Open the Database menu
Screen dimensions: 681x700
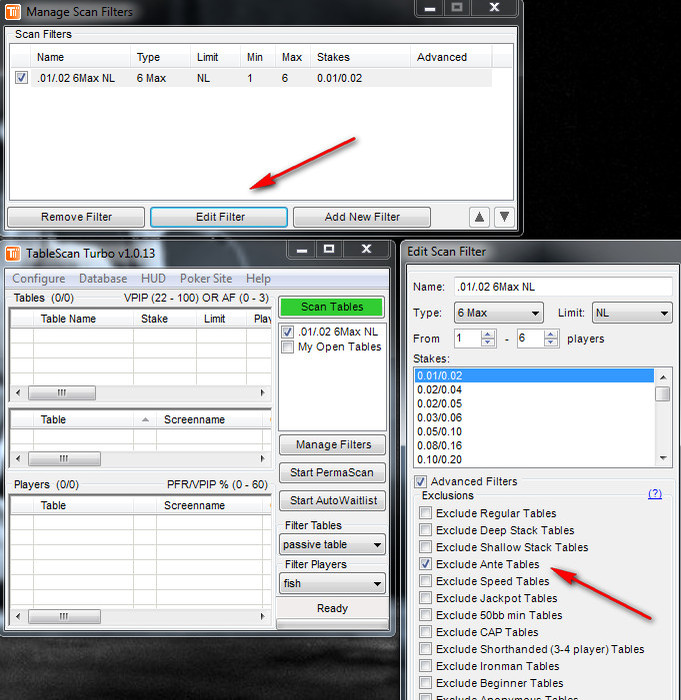tap(103, 279)
